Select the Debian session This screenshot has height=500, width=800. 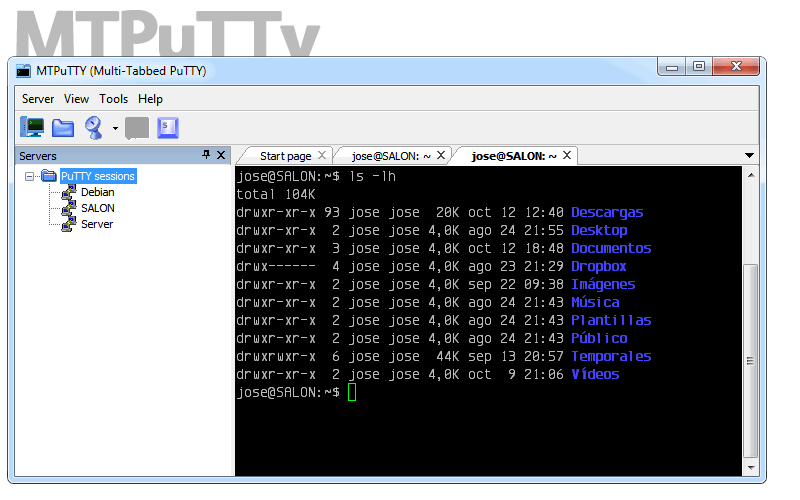point(97,192)
